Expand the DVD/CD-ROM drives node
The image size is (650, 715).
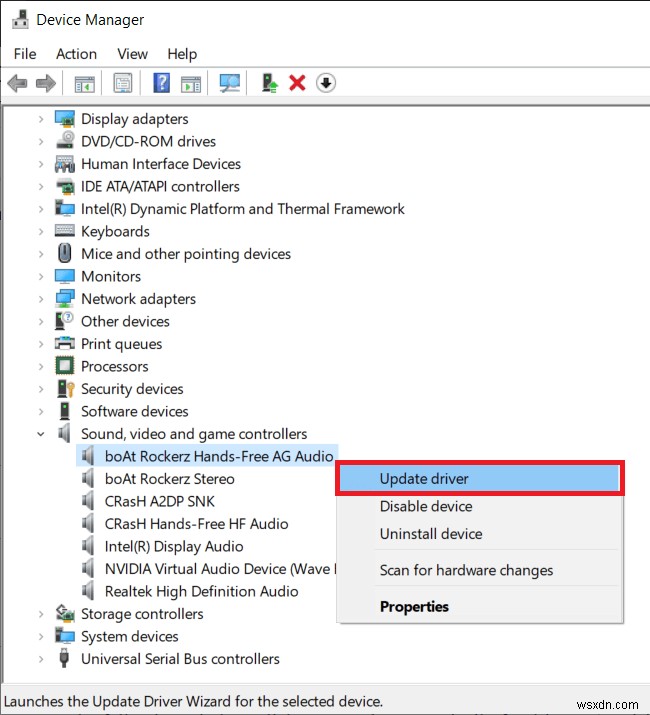click(x=41, y=142)
